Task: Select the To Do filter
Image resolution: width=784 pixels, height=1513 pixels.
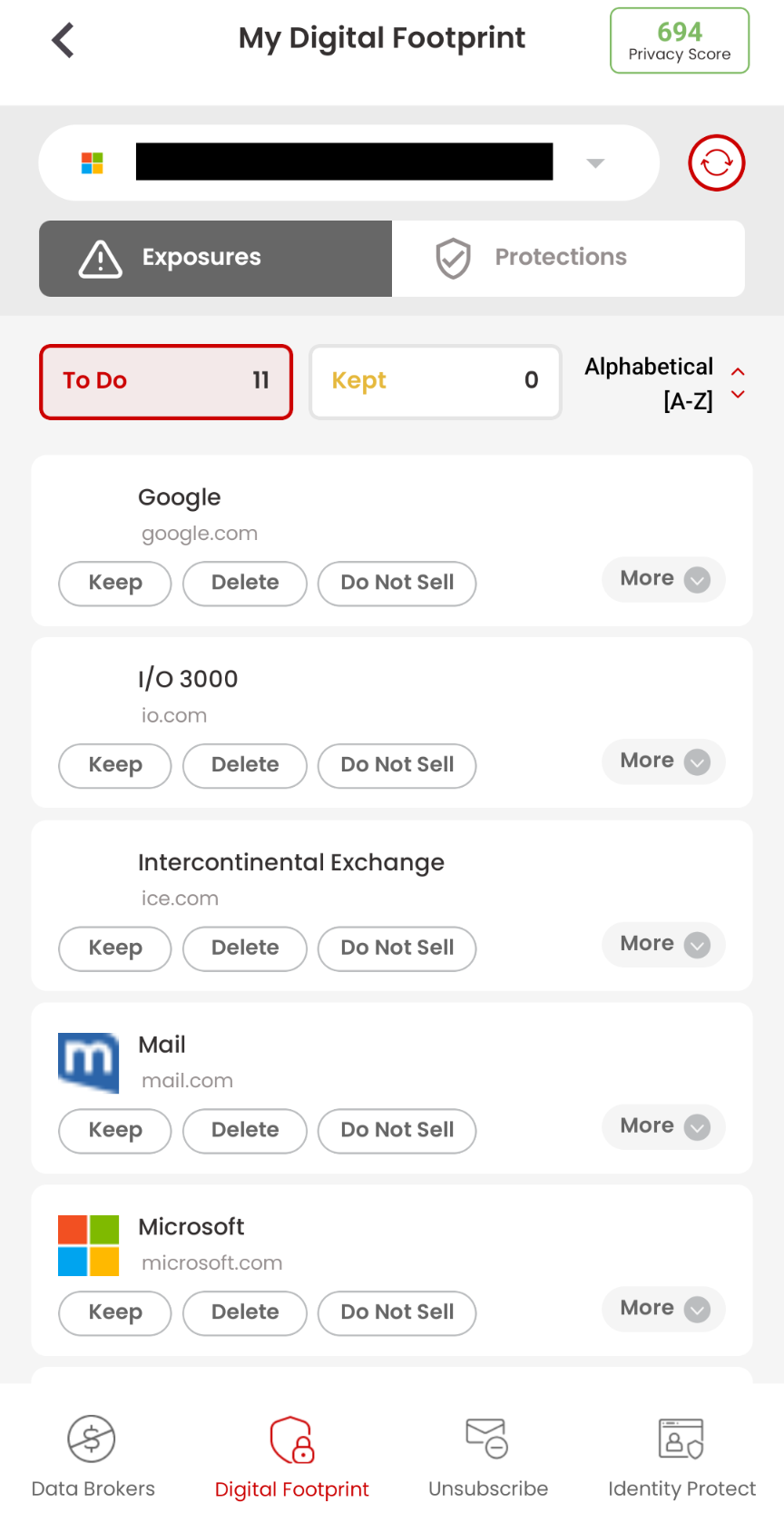Action: pos(166,381)
